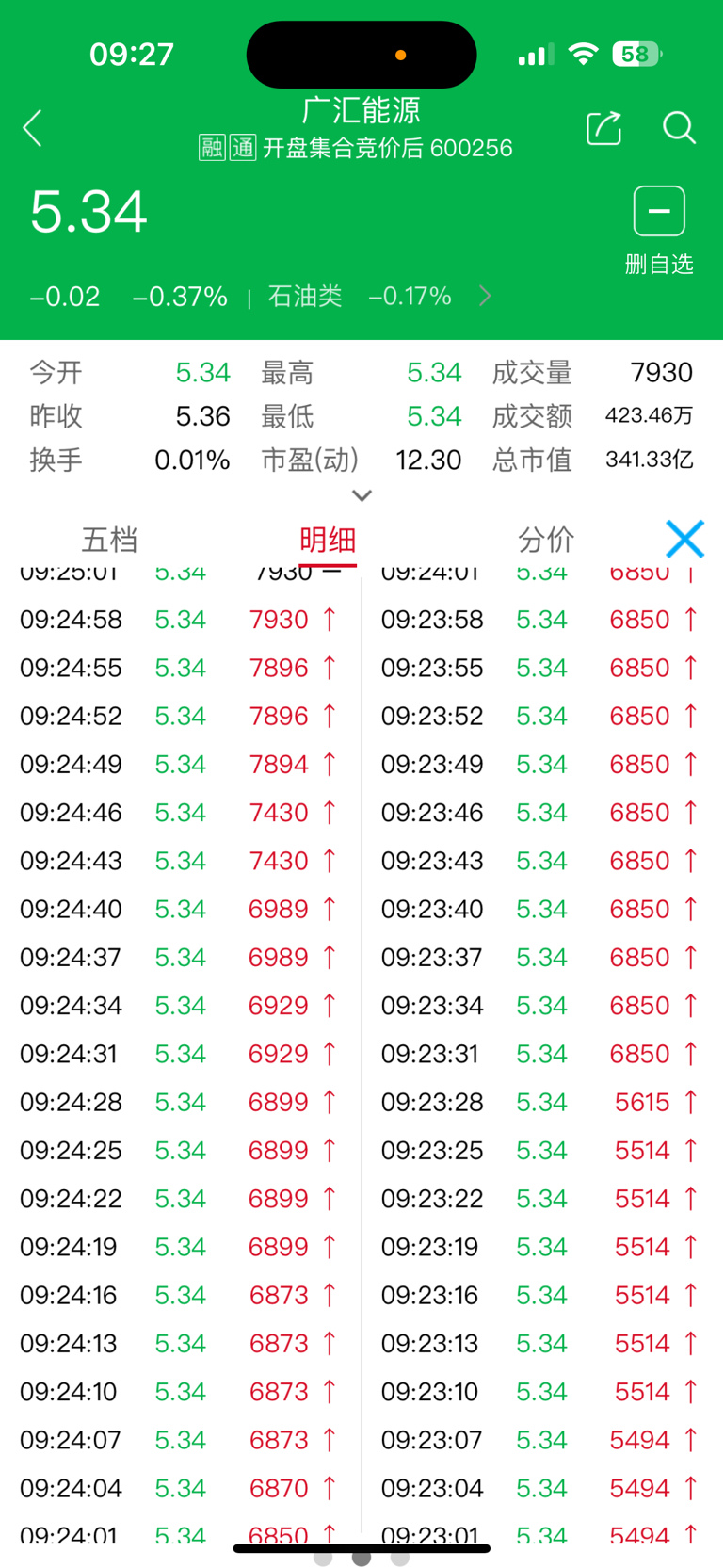Select the 09:23:58 trade row
This screenshot has height=1568, width=724.
540,620
